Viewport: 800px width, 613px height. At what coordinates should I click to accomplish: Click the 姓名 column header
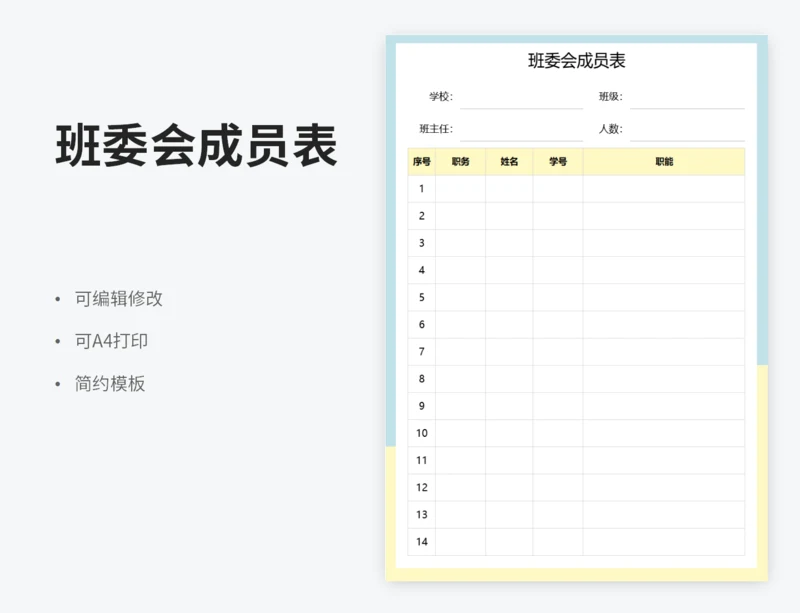[509, 162]
